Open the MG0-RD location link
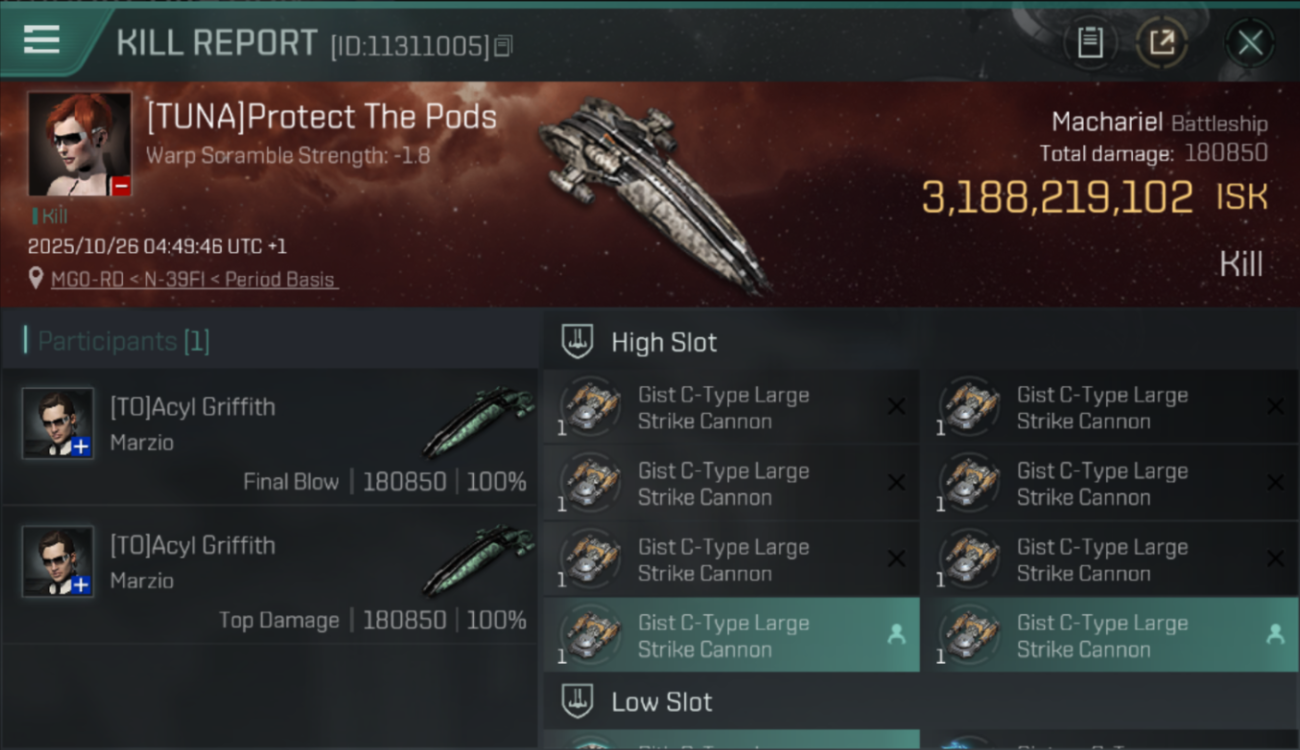The height and width of the screenshot is (750, 1300). pos(194,280)
